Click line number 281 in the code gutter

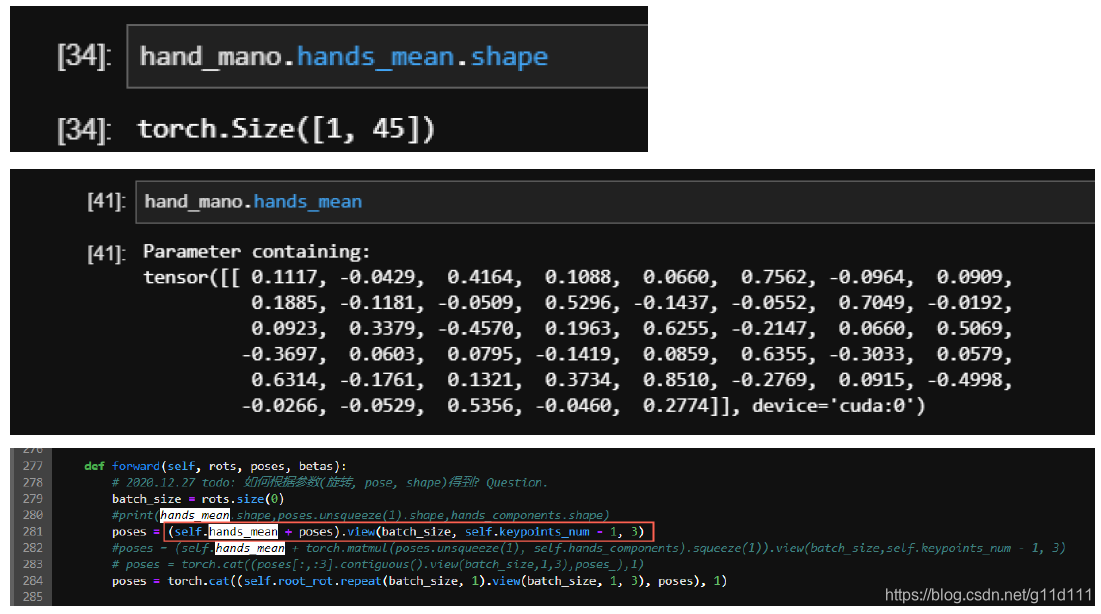pyautogui.click(x=32, y=532)
